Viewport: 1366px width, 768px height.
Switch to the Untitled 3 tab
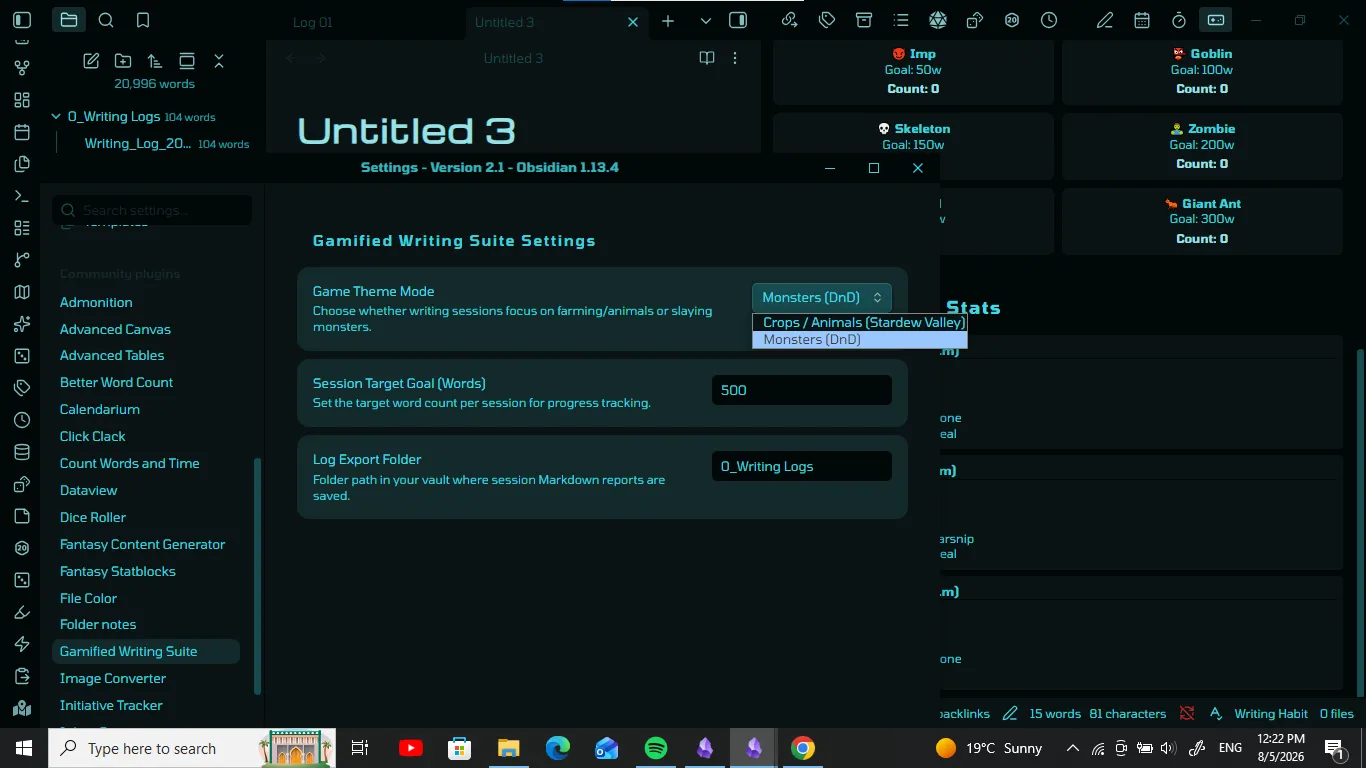[504, 22]
